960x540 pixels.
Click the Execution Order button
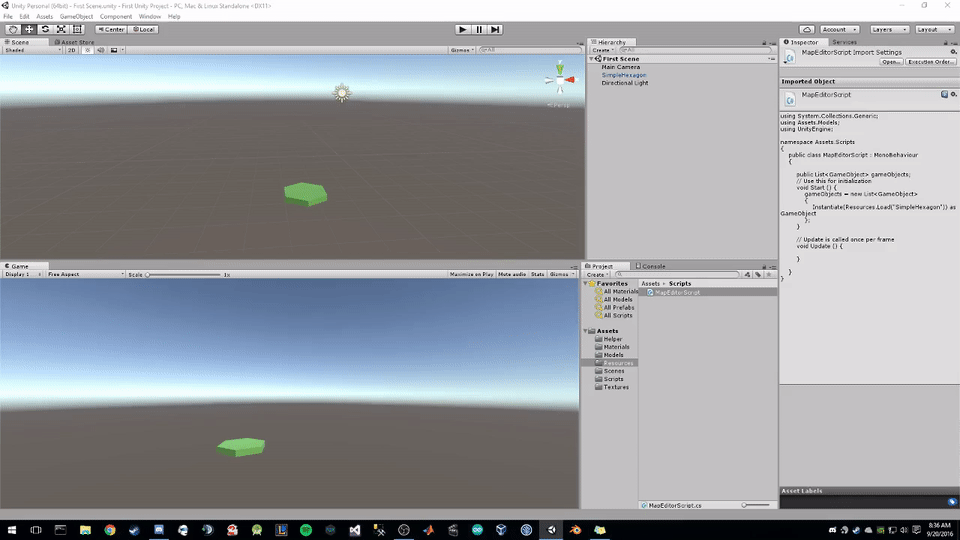931,62
